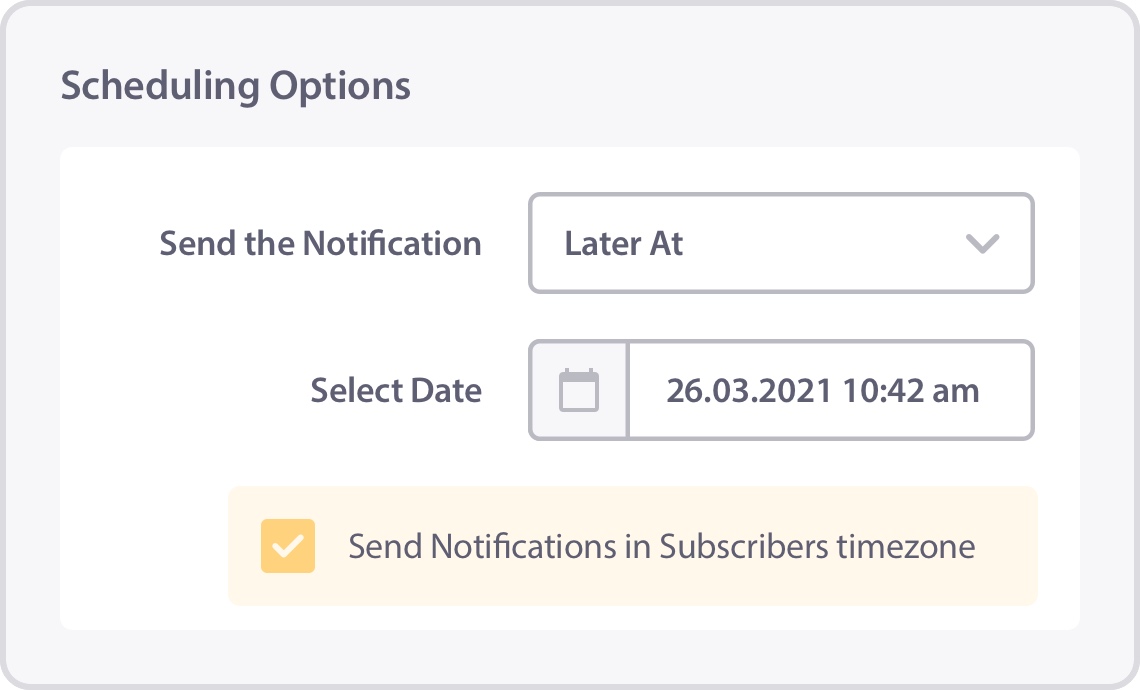Click the 26.03.2021 date portion of the input
Image resolution: width=1140 pixels, height=690 pixels.
tap(749, 390)
